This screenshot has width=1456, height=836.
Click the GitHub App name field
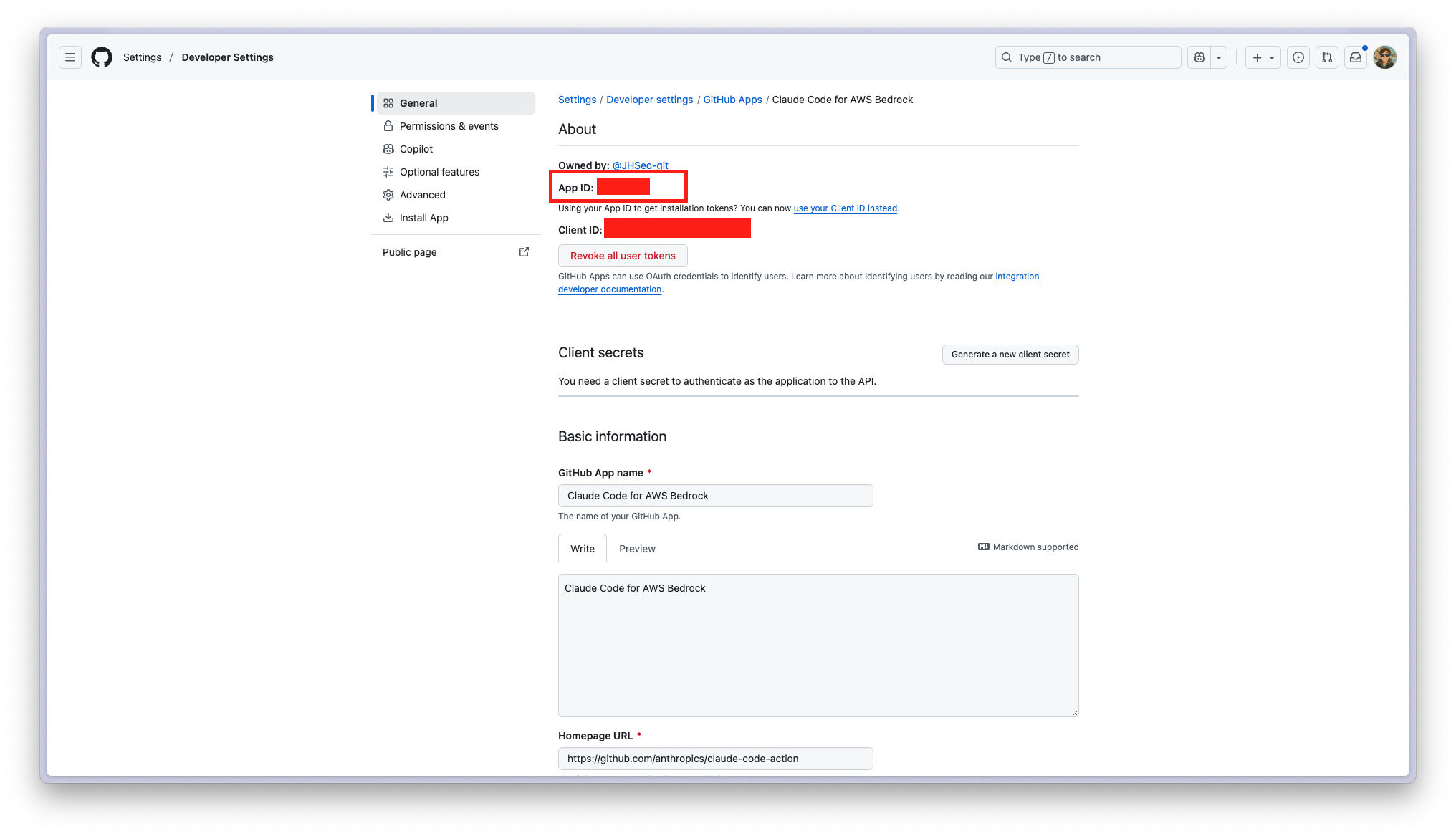tap(715, 496)
